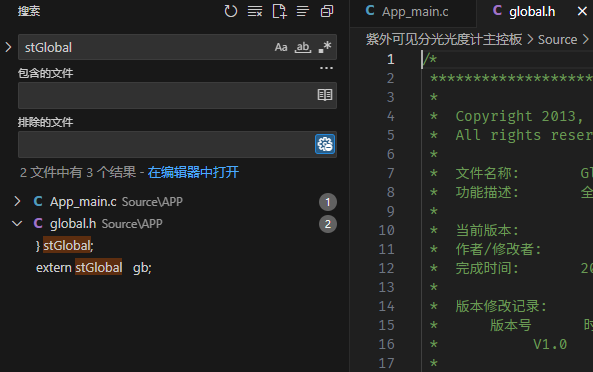
Task: Toggle use exclude settings and ignore files
Action: coord(325,144)
